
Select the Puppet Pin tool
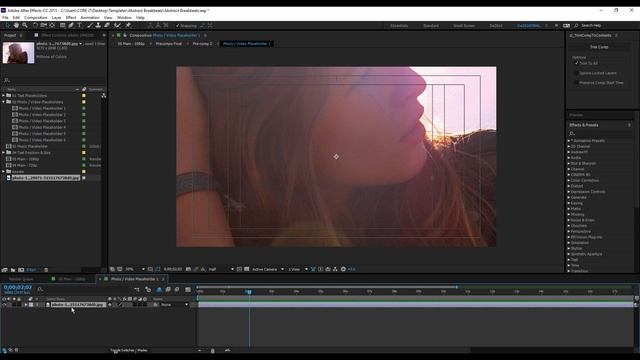128,25
